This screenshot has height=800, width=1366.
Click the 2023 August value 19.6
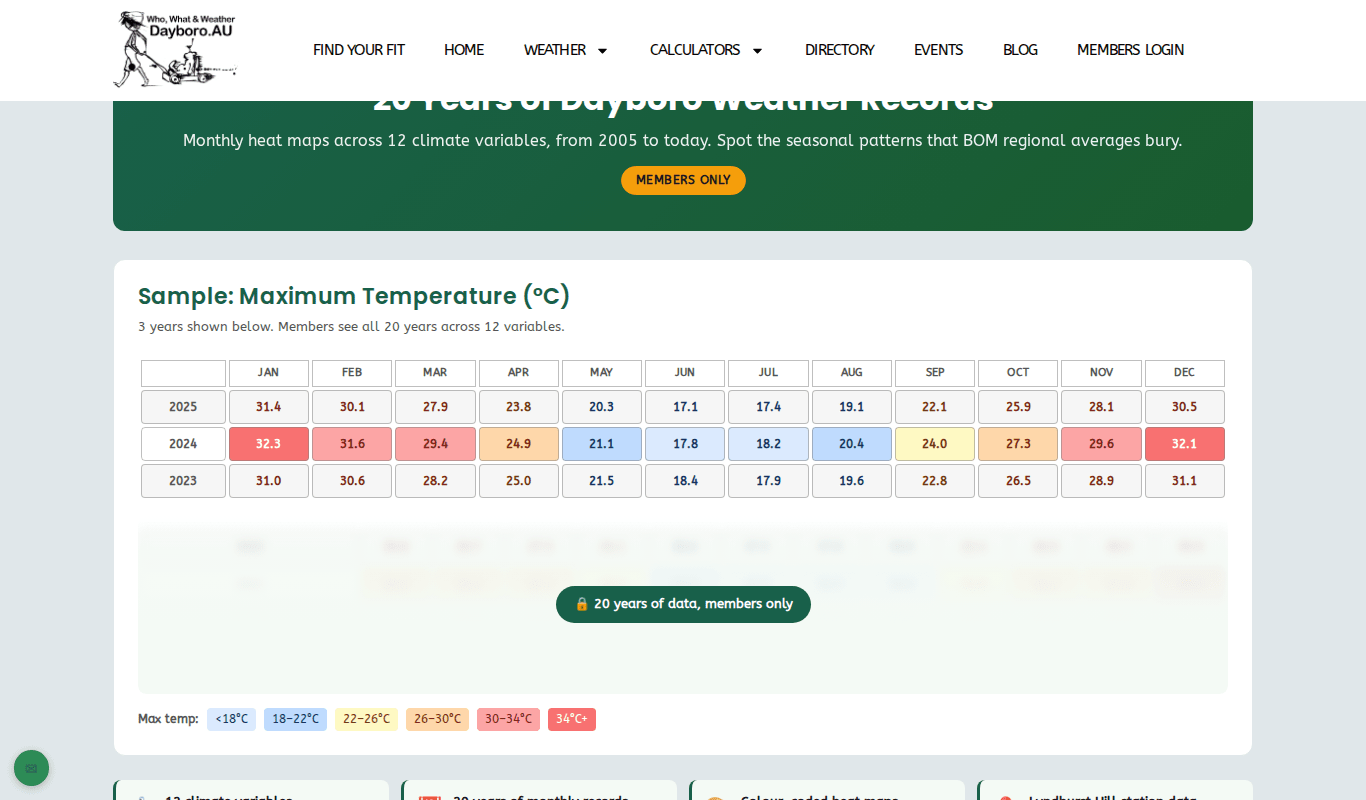[852, 481]
